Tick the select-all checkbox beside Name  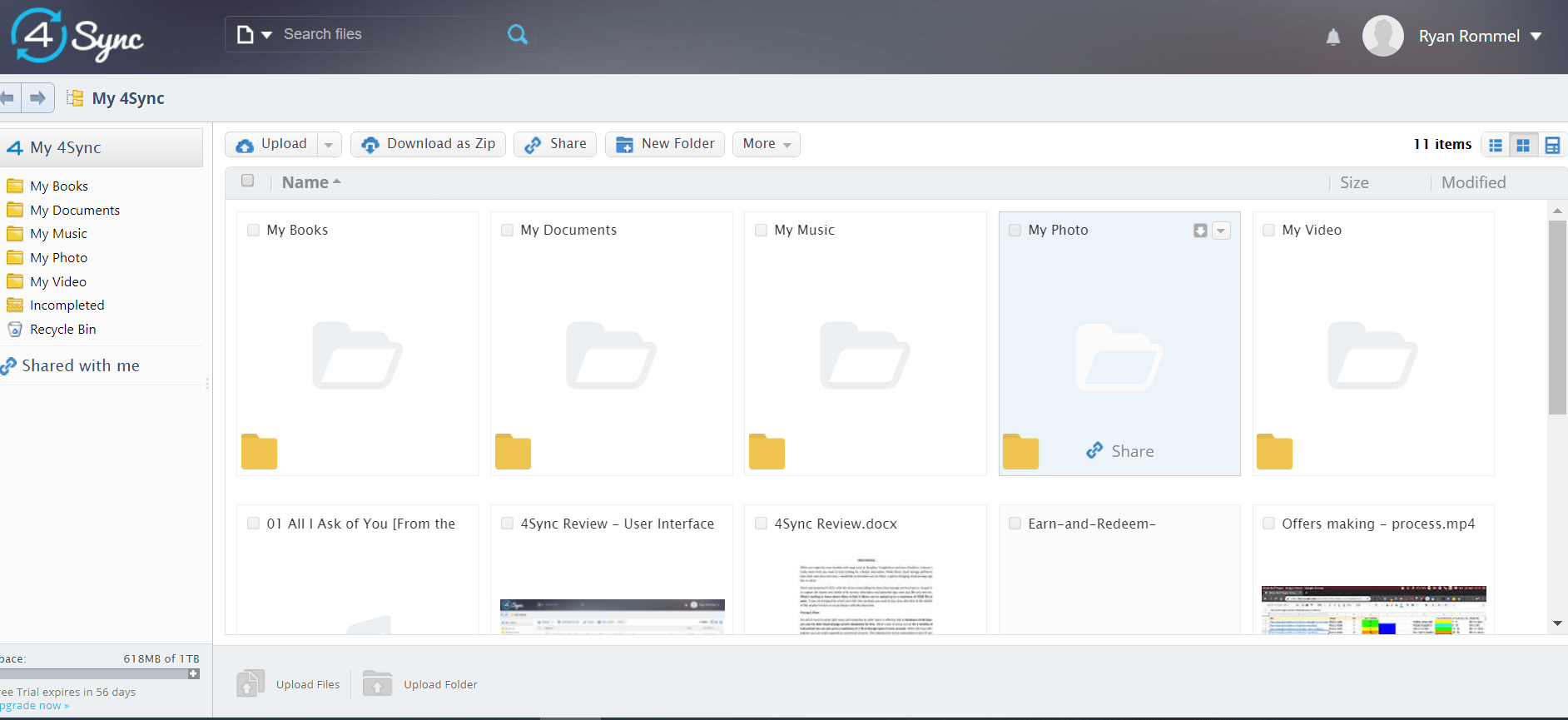coord(247,181)
